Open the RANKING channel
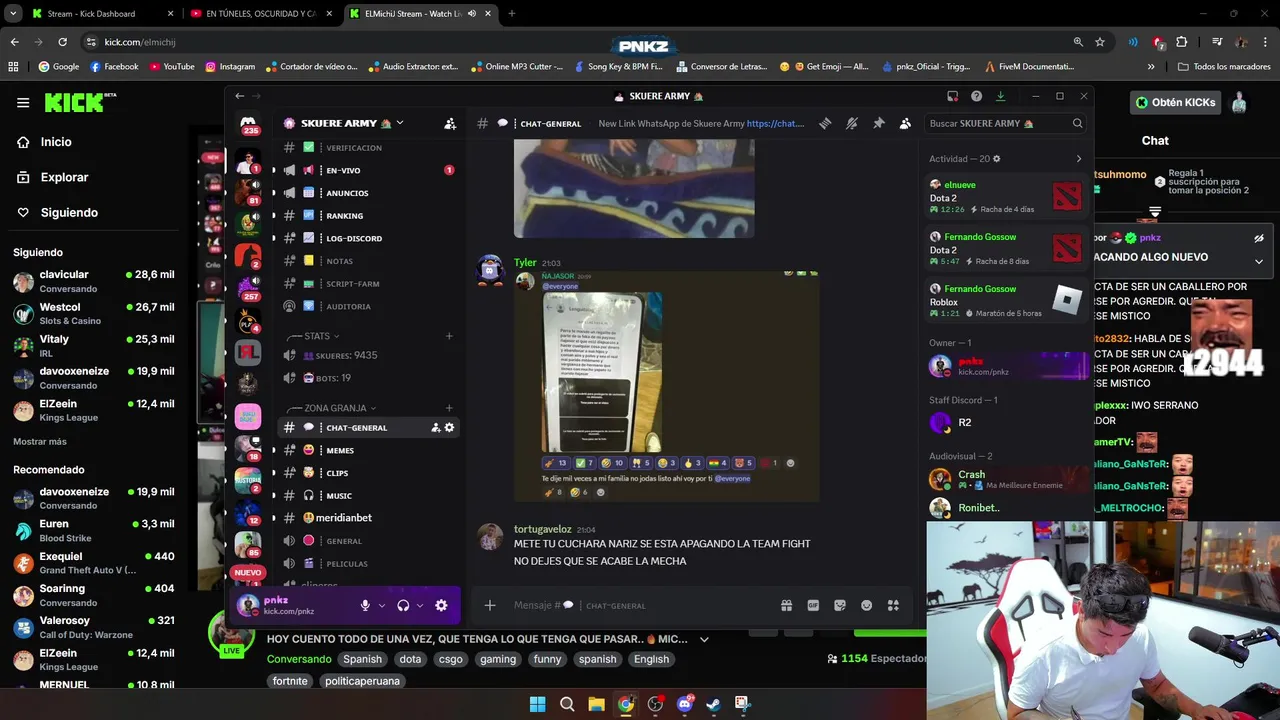 coord(368,216)
